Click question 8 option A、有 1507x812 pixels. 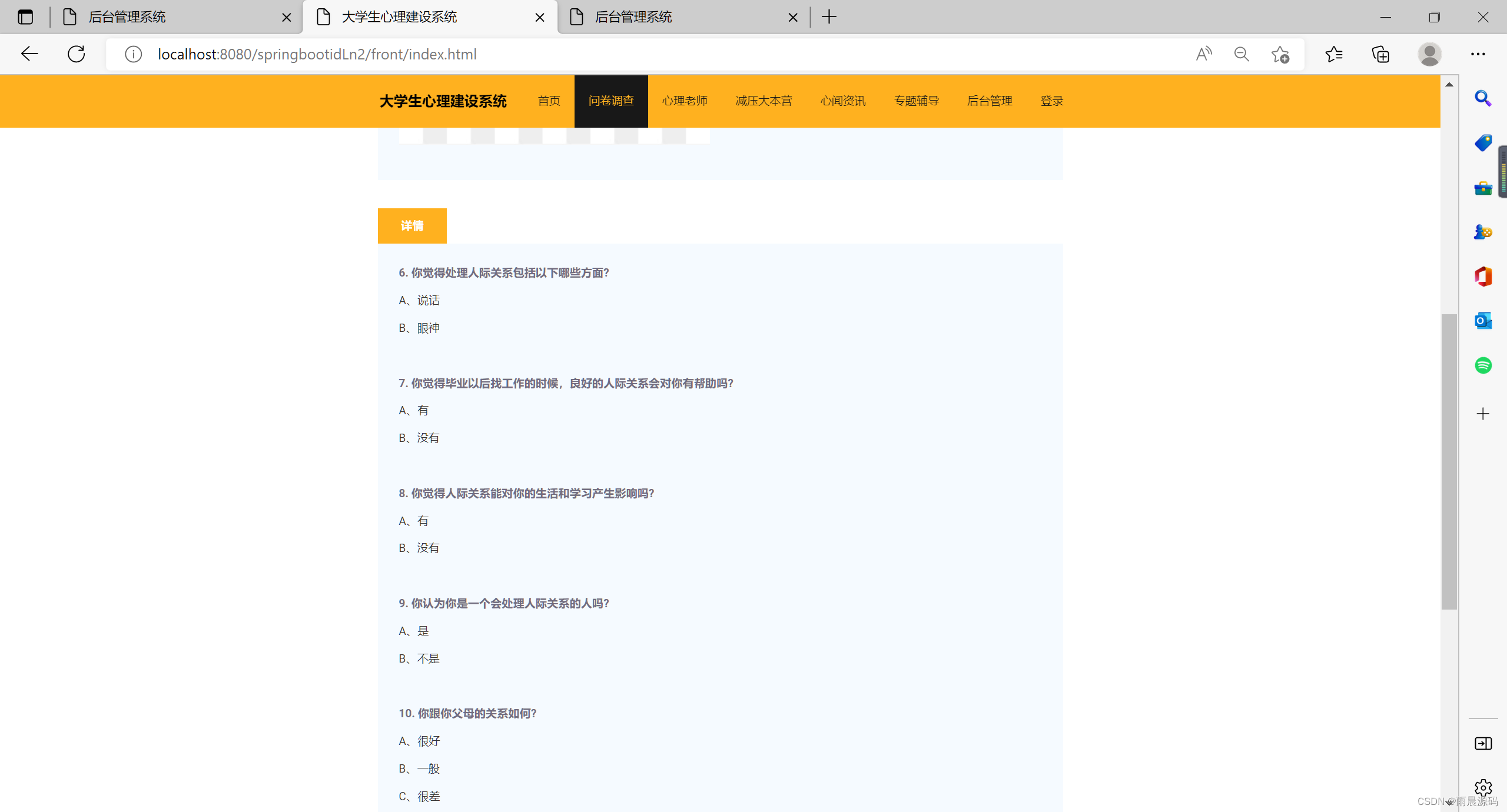413,521
